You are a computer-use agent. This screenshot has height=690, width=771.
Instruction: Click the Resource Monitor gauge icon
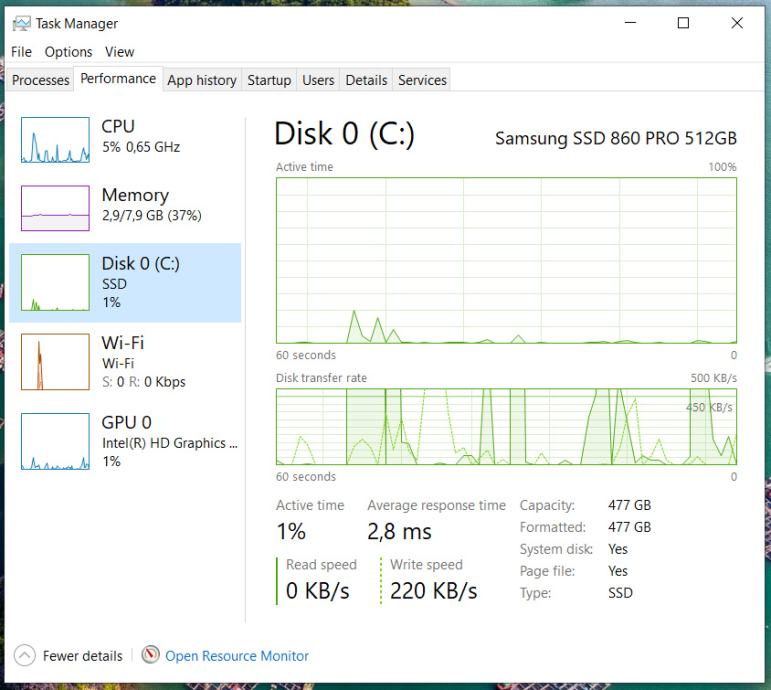[151, 655]
